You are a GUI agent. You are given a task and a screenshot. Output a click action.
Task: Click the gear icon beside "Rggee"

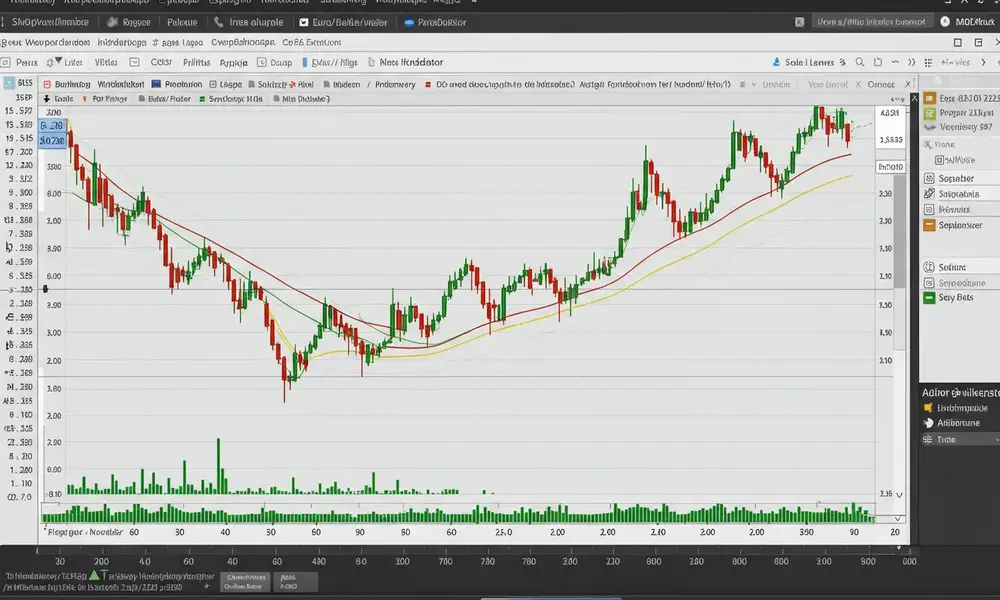(112, 22)
